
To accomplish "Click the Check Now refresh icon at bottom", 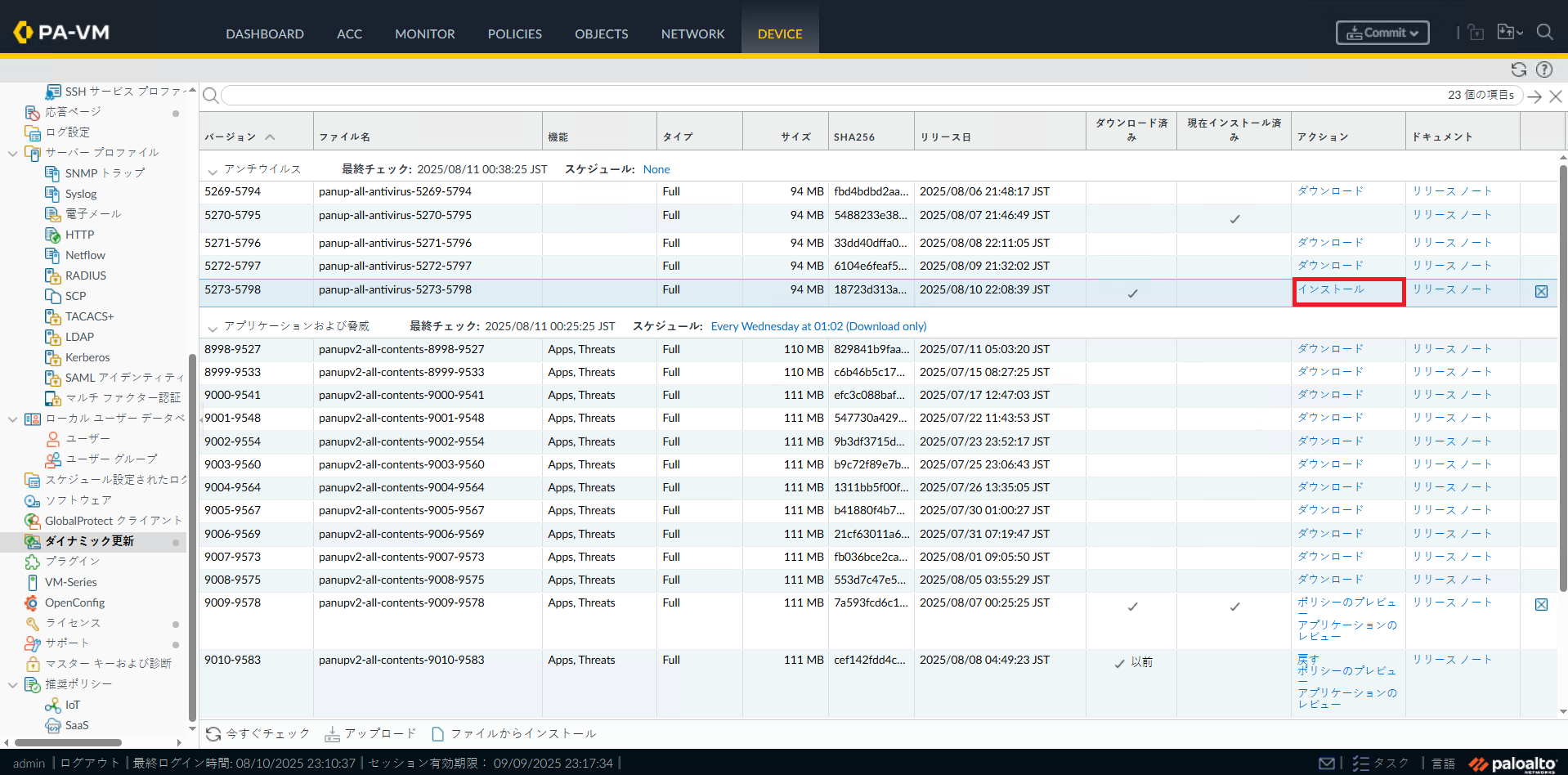I will [213, 733].
